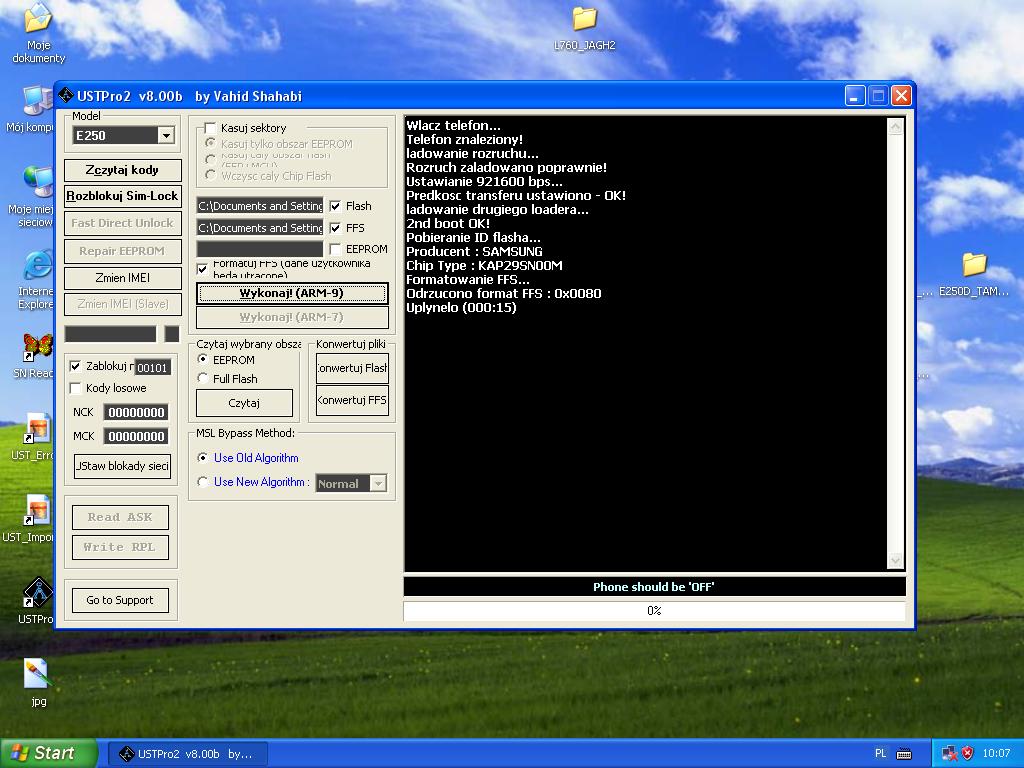The width and height of the screenshot is (1024, 768).
Task: Open Moje dokumenty desktop icon
Action: 38,33
